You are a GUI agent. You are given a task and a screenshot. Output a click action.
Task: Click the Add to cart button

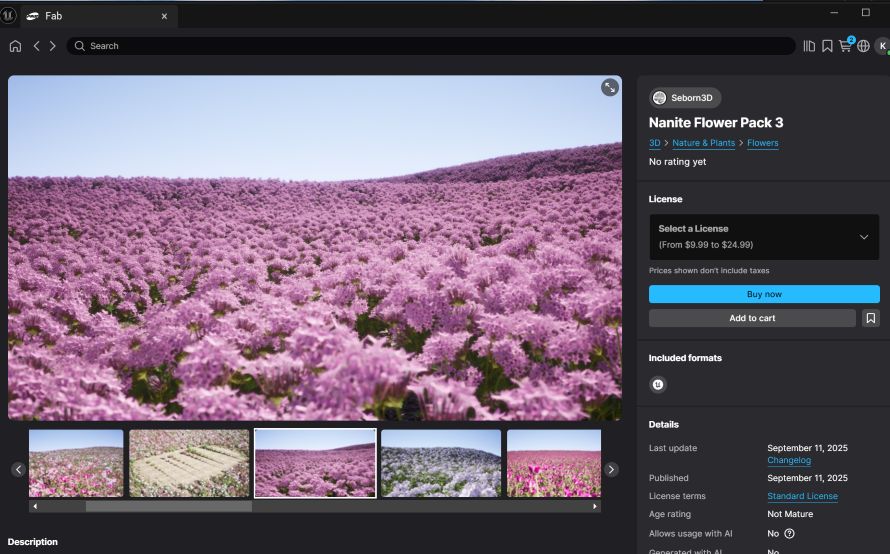click(752, 318)
